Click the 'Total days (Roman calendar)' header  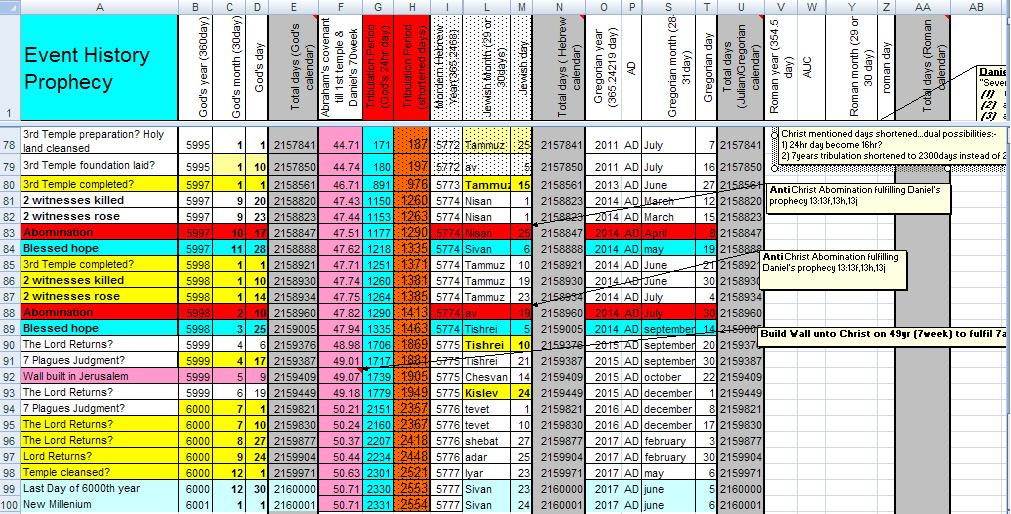tap(922, 68)
